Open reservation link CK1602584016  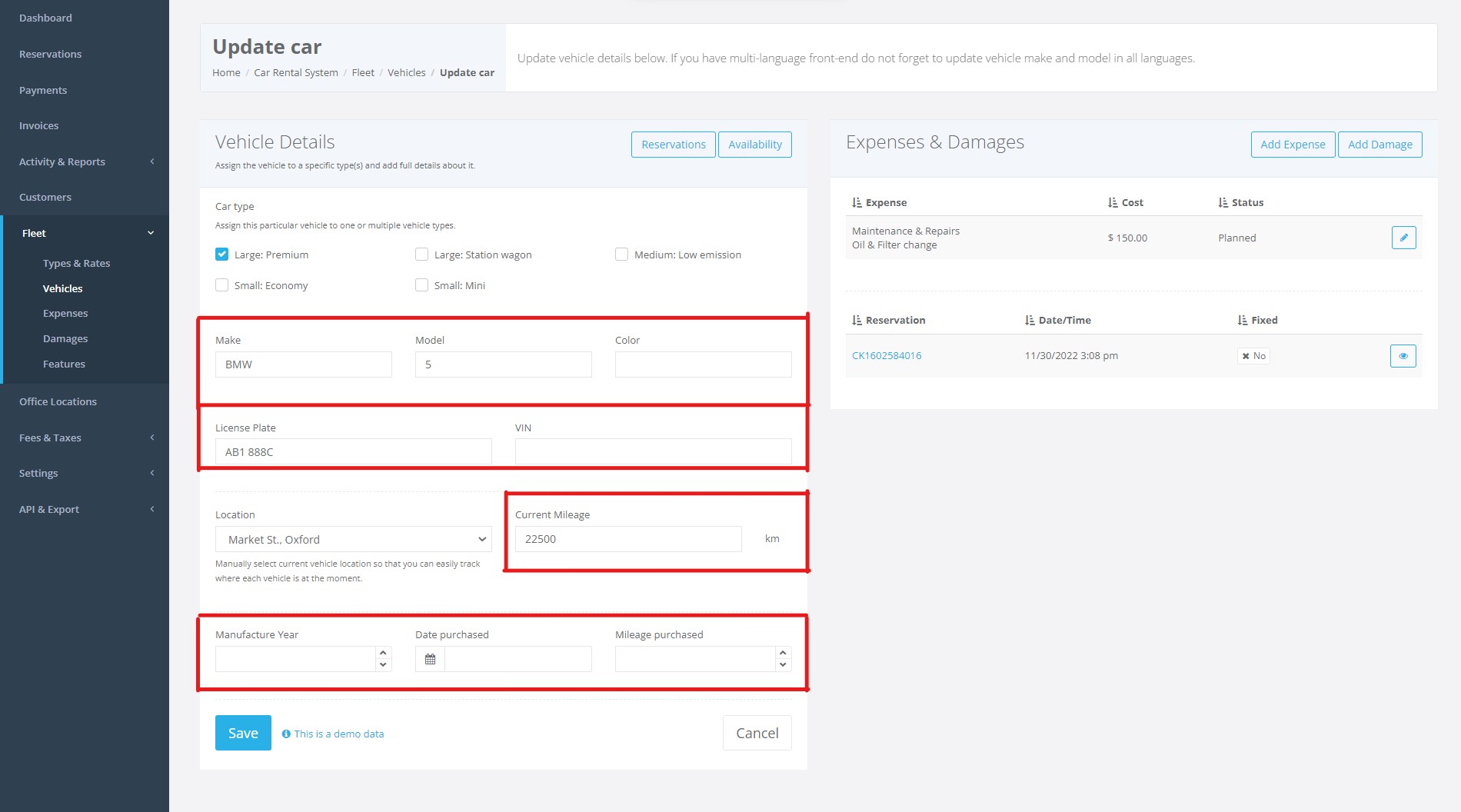[887, 356]
